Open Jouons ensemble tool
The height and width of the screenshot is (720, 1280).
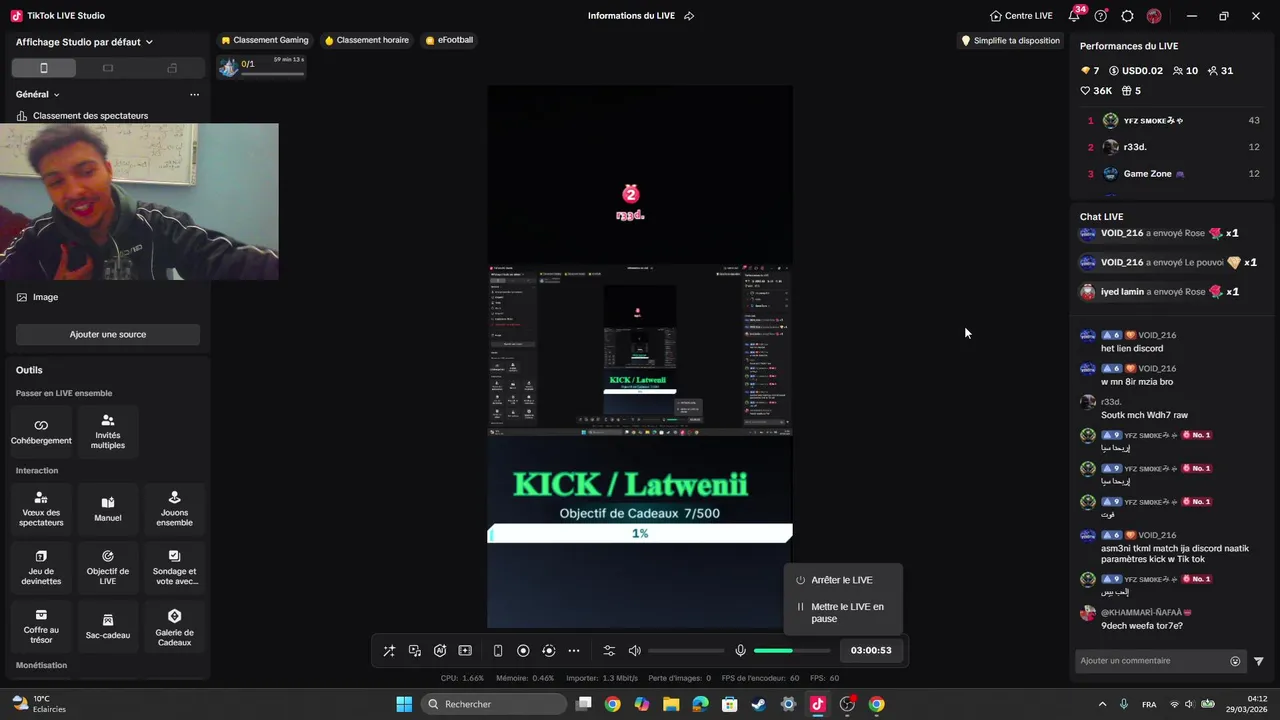[174, 509]
